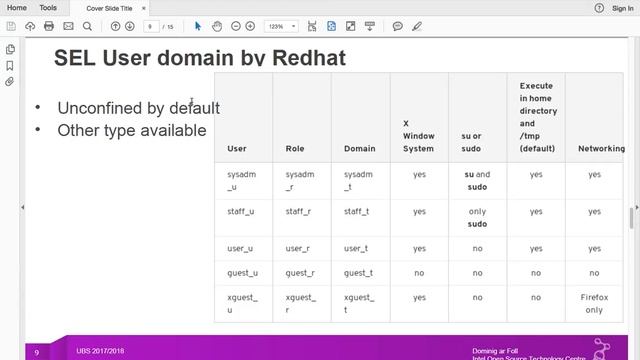Close the Cover Slide Title tab
Image resolution: width=640 pixels, height=360 pixels.
tap(143, 8)
